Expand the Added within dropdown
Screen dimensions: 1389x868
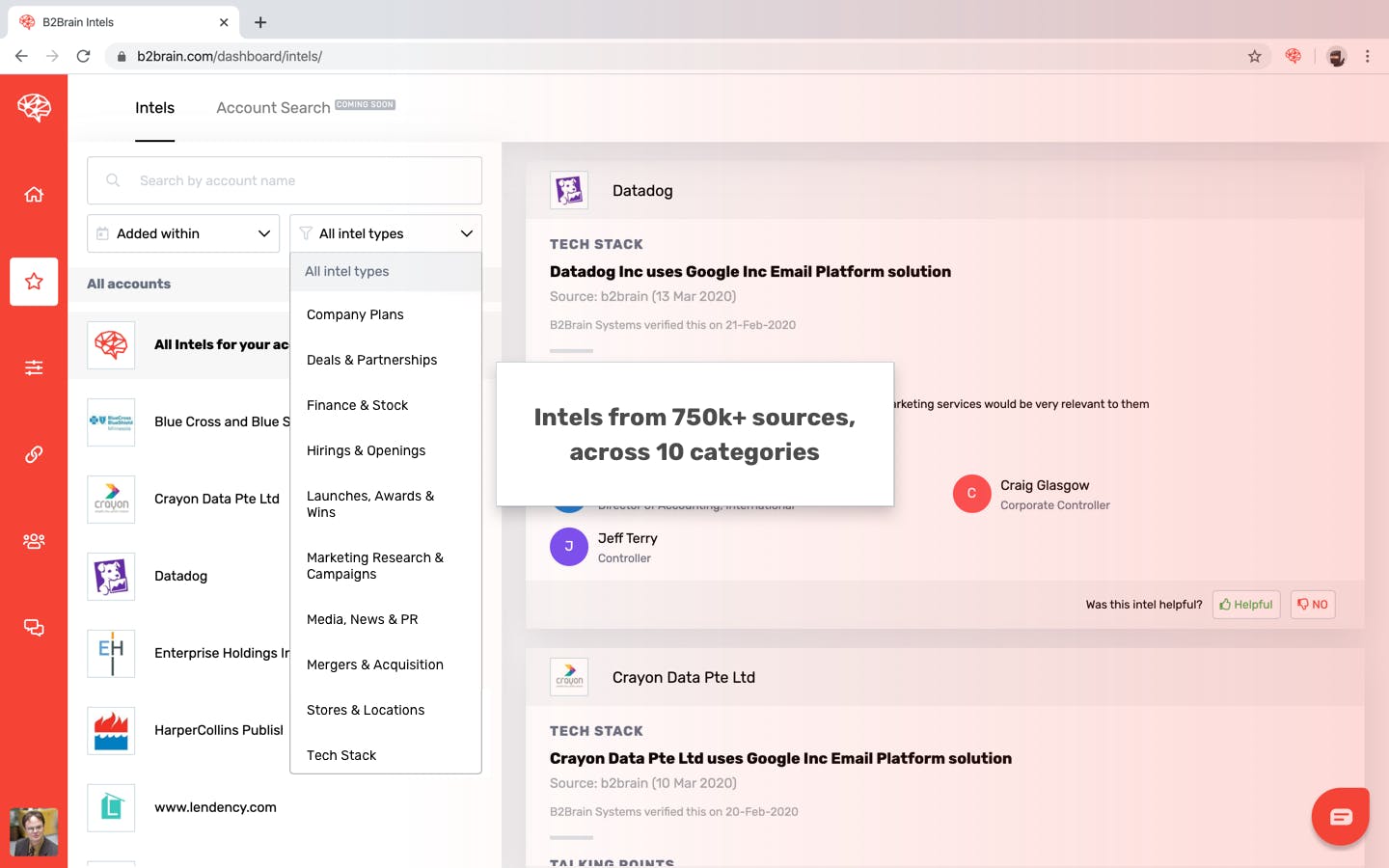[183, 233]
